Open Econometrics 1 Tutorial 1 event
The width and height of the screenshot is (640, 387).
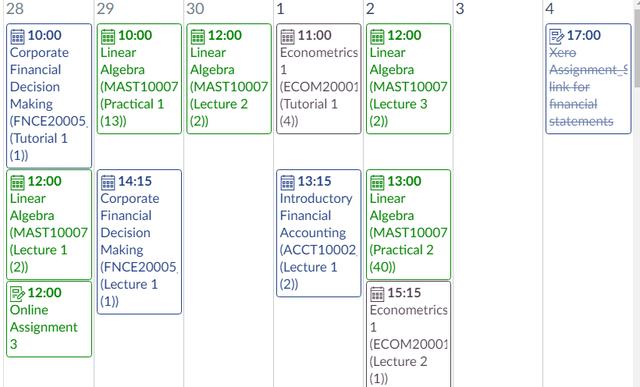(319, 78)
